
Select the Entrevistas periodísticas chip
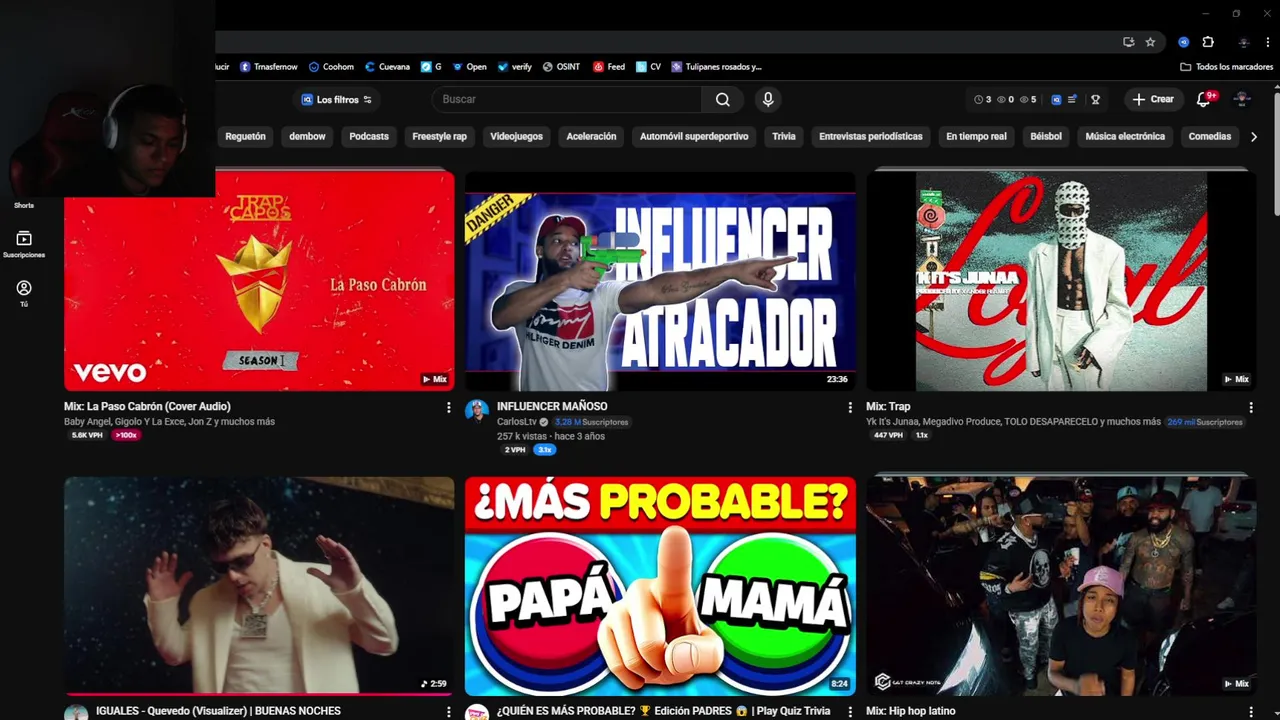pos(870,136)
